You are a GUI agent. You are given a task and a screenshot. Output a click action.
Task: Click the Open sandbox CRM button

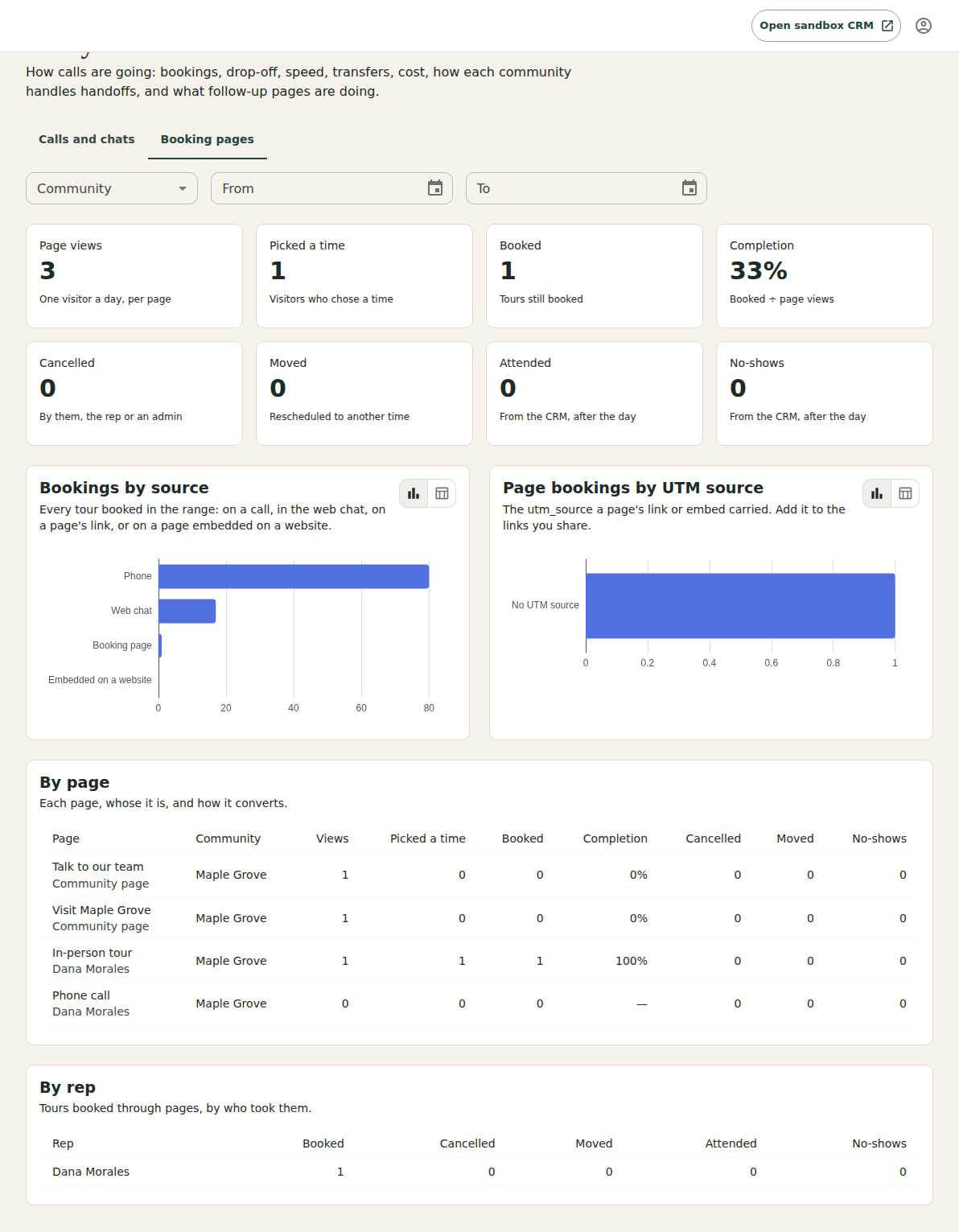pyautogui.click(x=826, y=26)
